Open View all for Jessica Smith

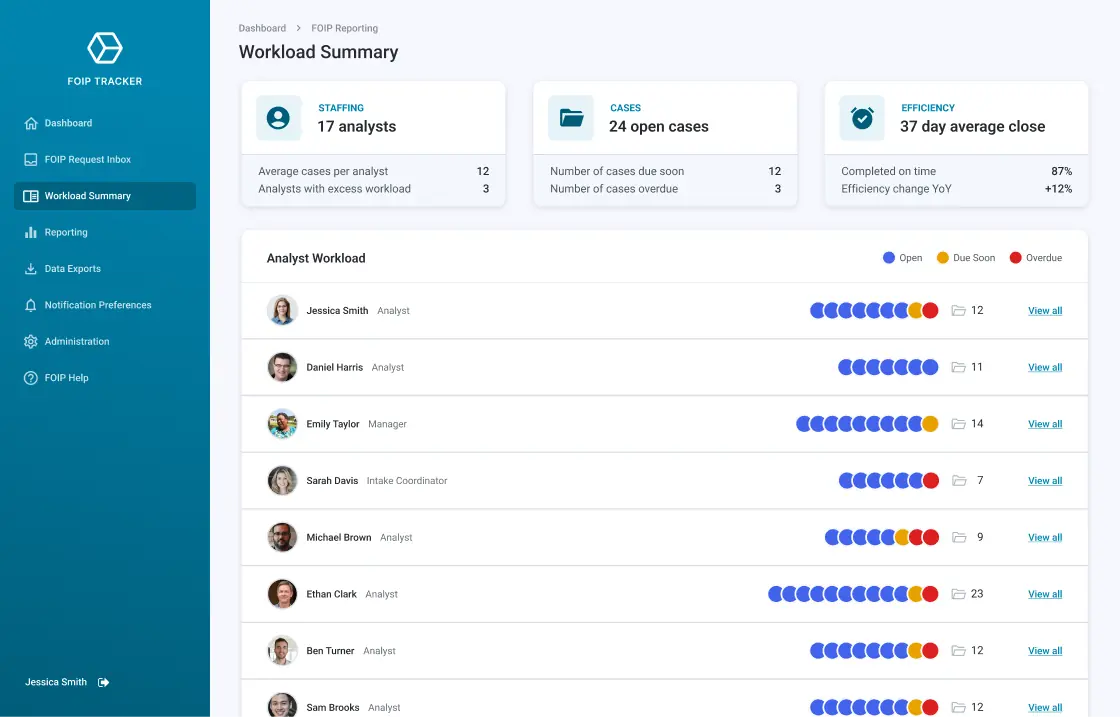pos(1044,310)
